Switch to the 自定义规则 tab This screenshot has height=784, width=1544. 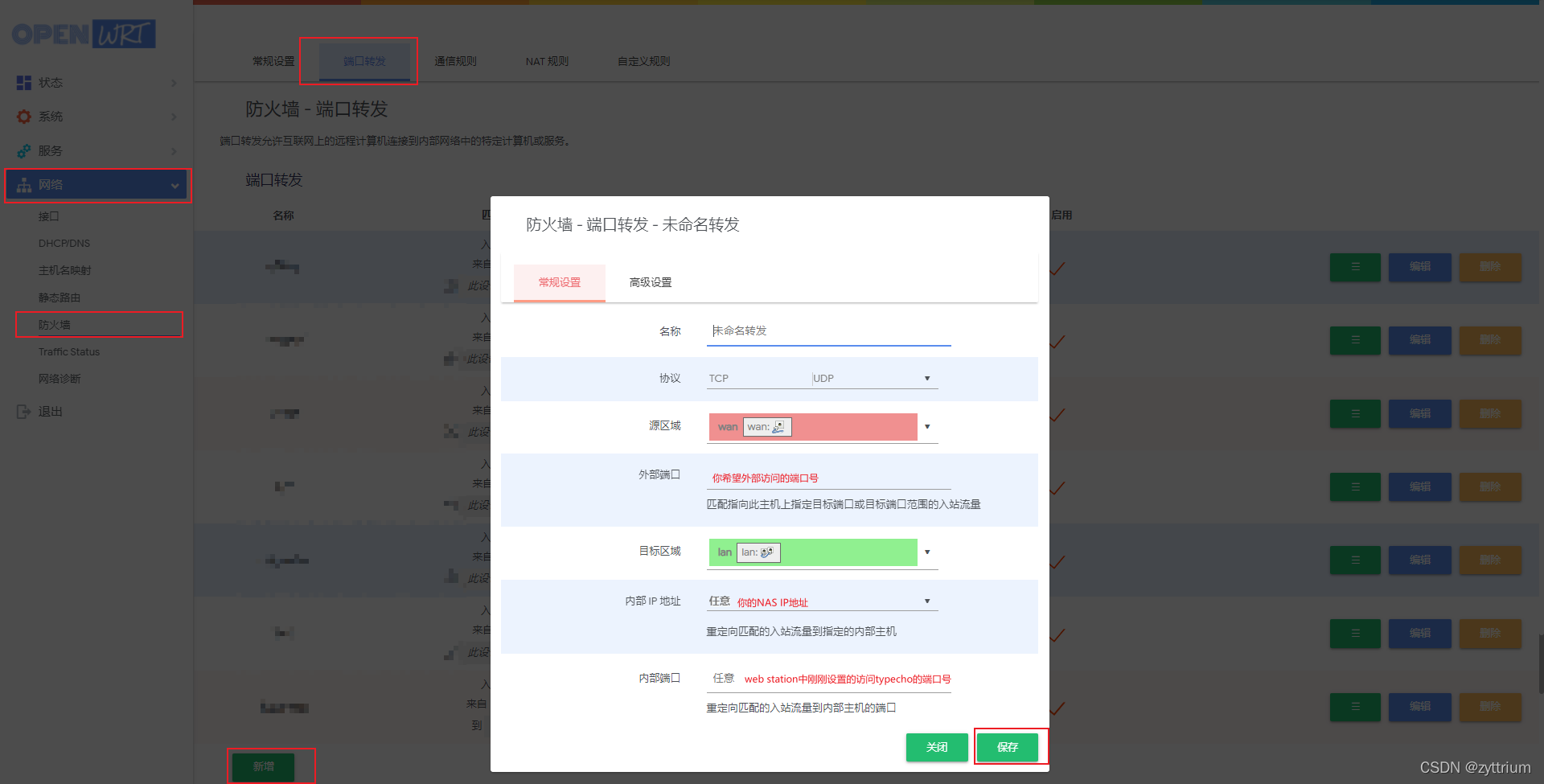[x=644, y=61]
